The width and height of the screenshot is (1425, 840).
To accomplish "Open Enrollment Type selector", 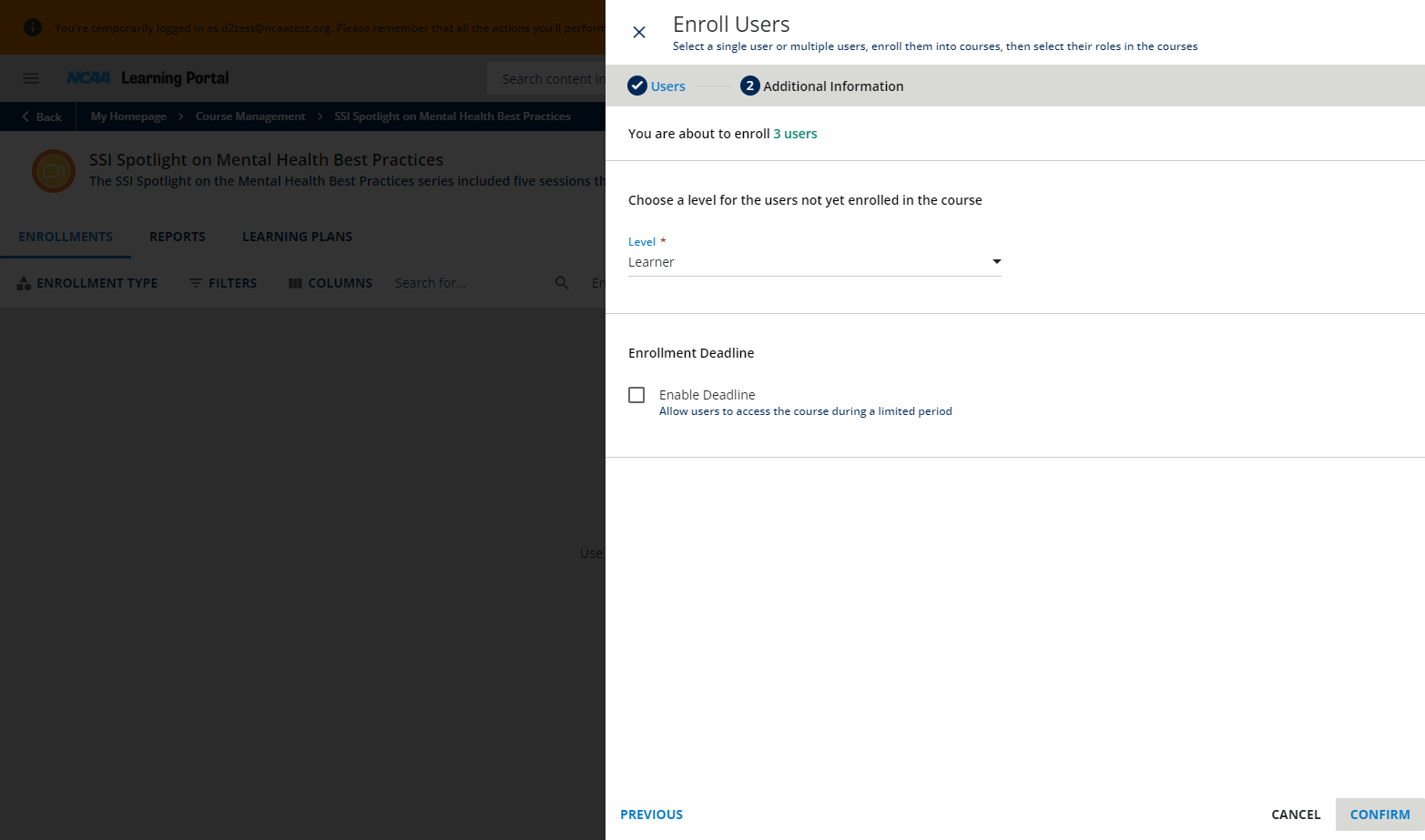I will click(87, 283).
